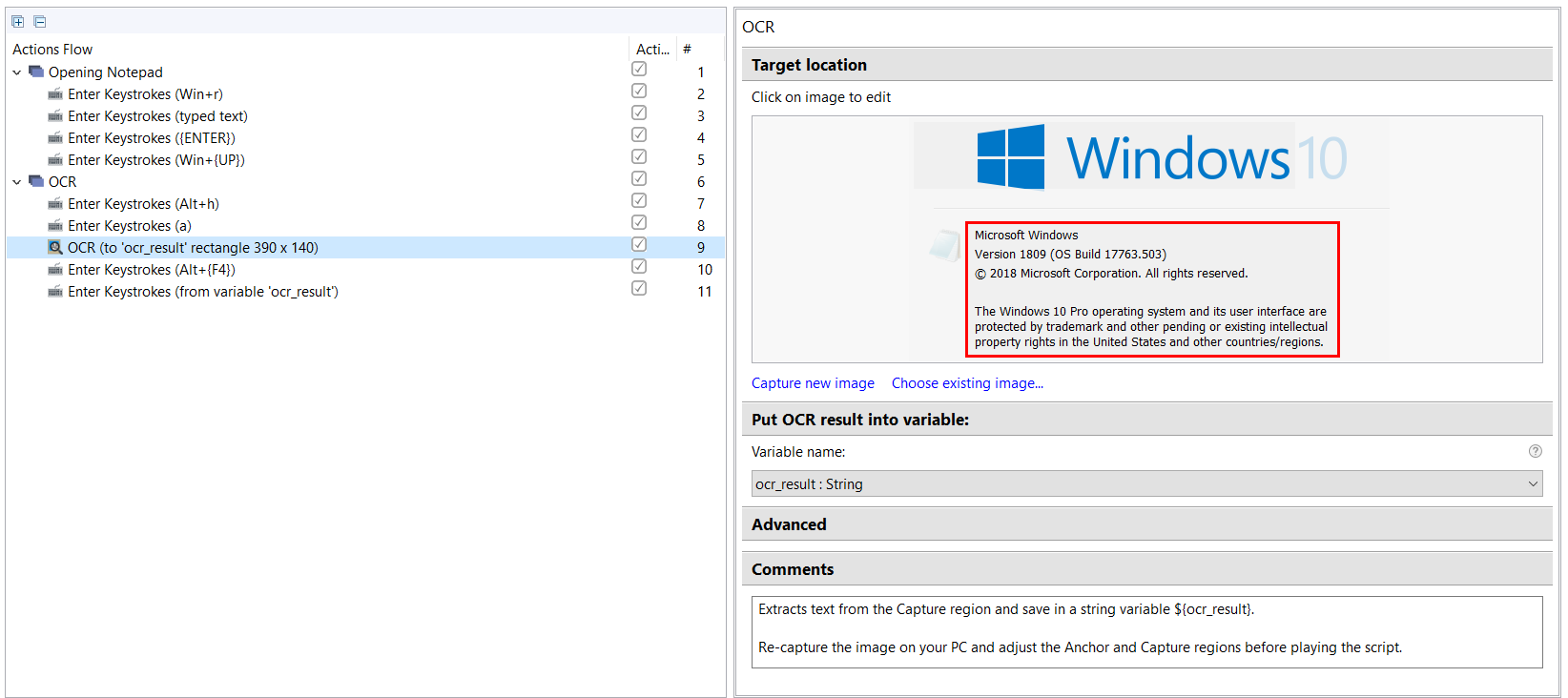Toggle the Active checkbox for the Alt+{F4} action
Screen dimensions: 1568x698
coord(639,266)
